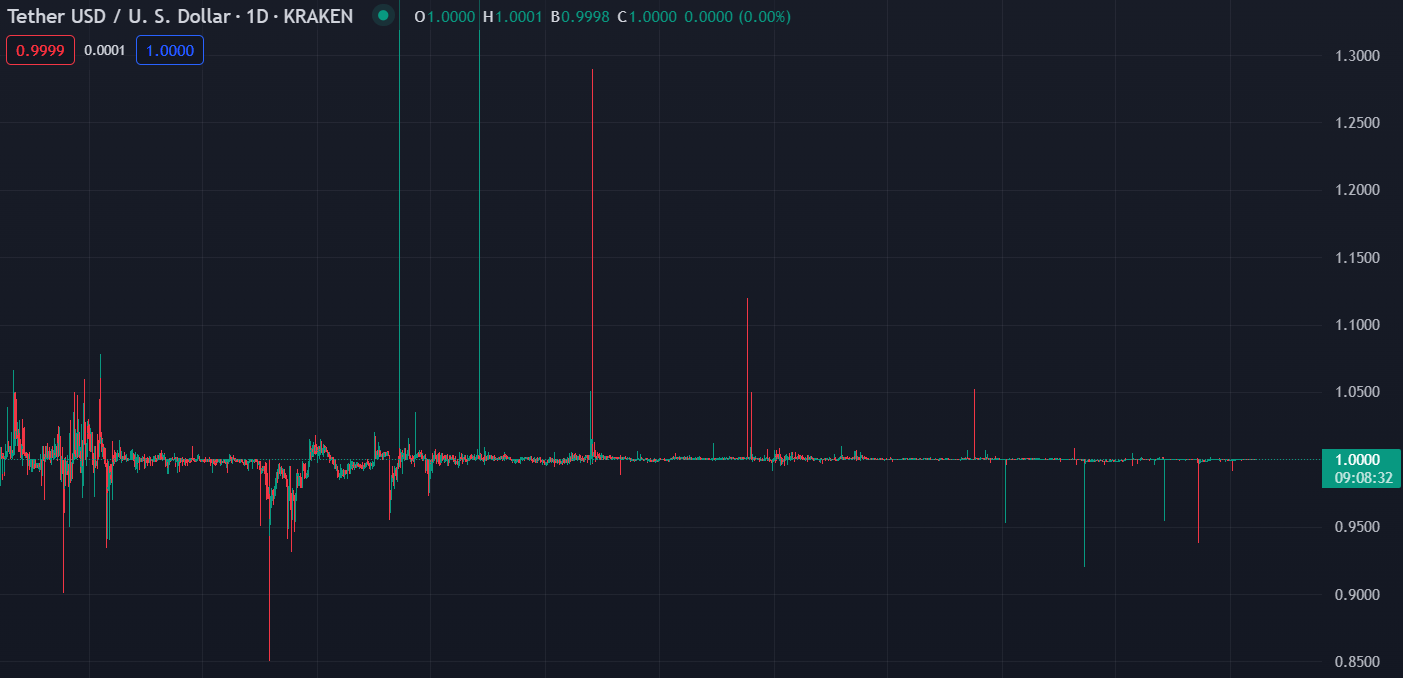Image resolution: width=1403 pixels, height=678 pixels.
Task: Click the 1.1000 price axis label
Action: tap(1358, 325)
